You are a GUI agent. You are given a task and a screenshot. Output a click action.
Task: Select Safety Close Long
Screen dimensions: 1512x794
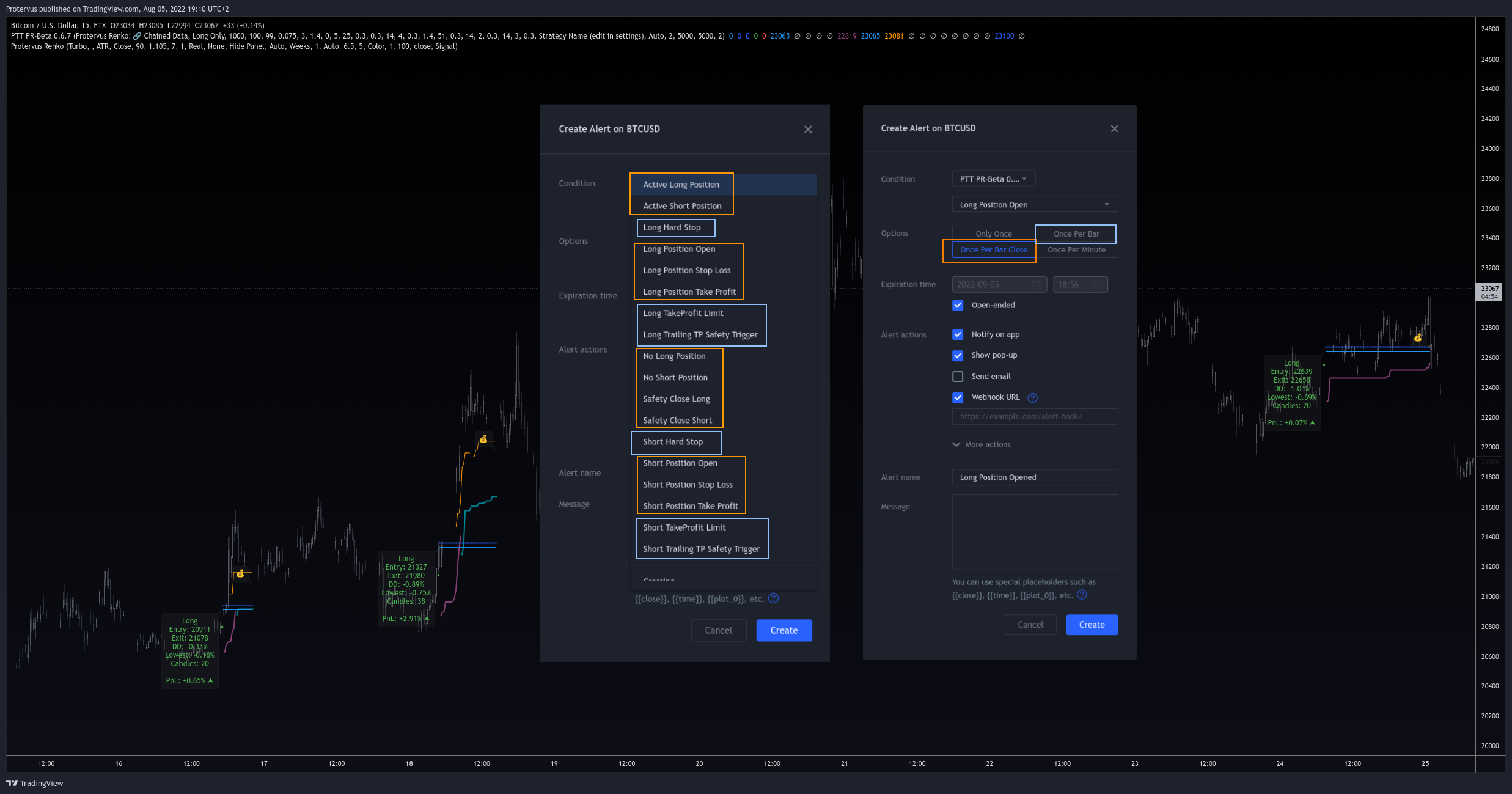coord(724,399)
